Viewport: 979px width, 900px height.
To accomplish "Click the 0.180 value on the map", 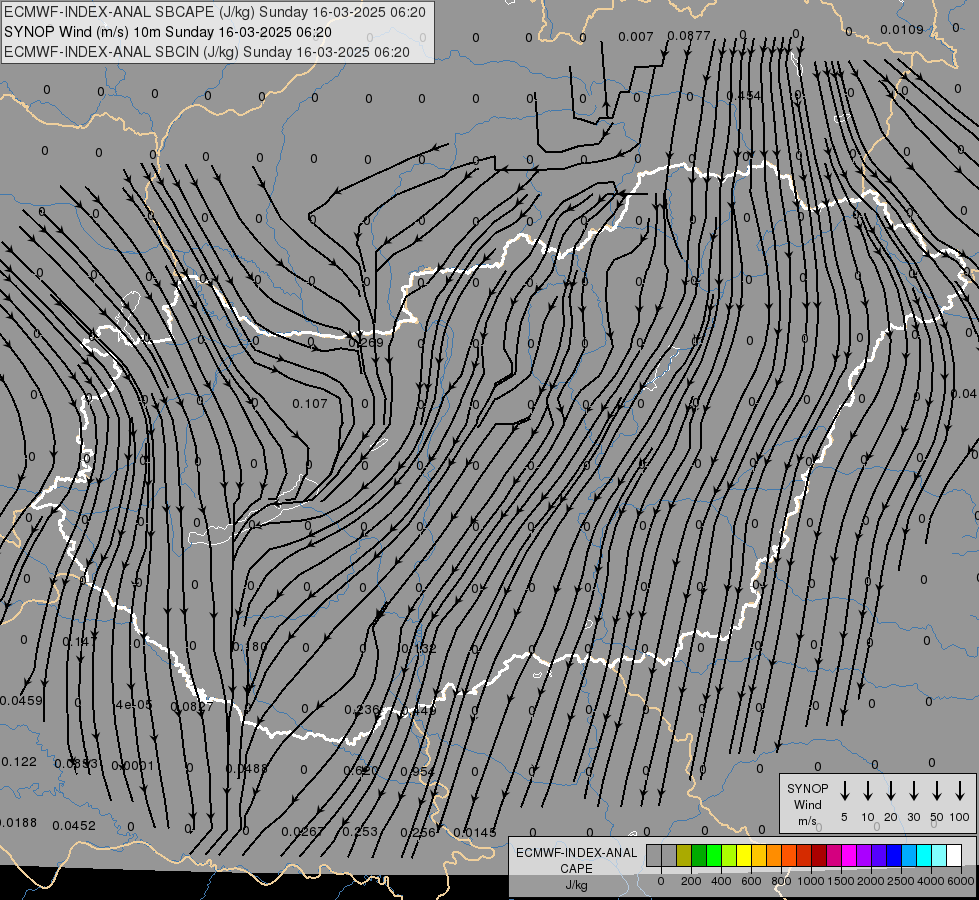I will click(250, 646).
